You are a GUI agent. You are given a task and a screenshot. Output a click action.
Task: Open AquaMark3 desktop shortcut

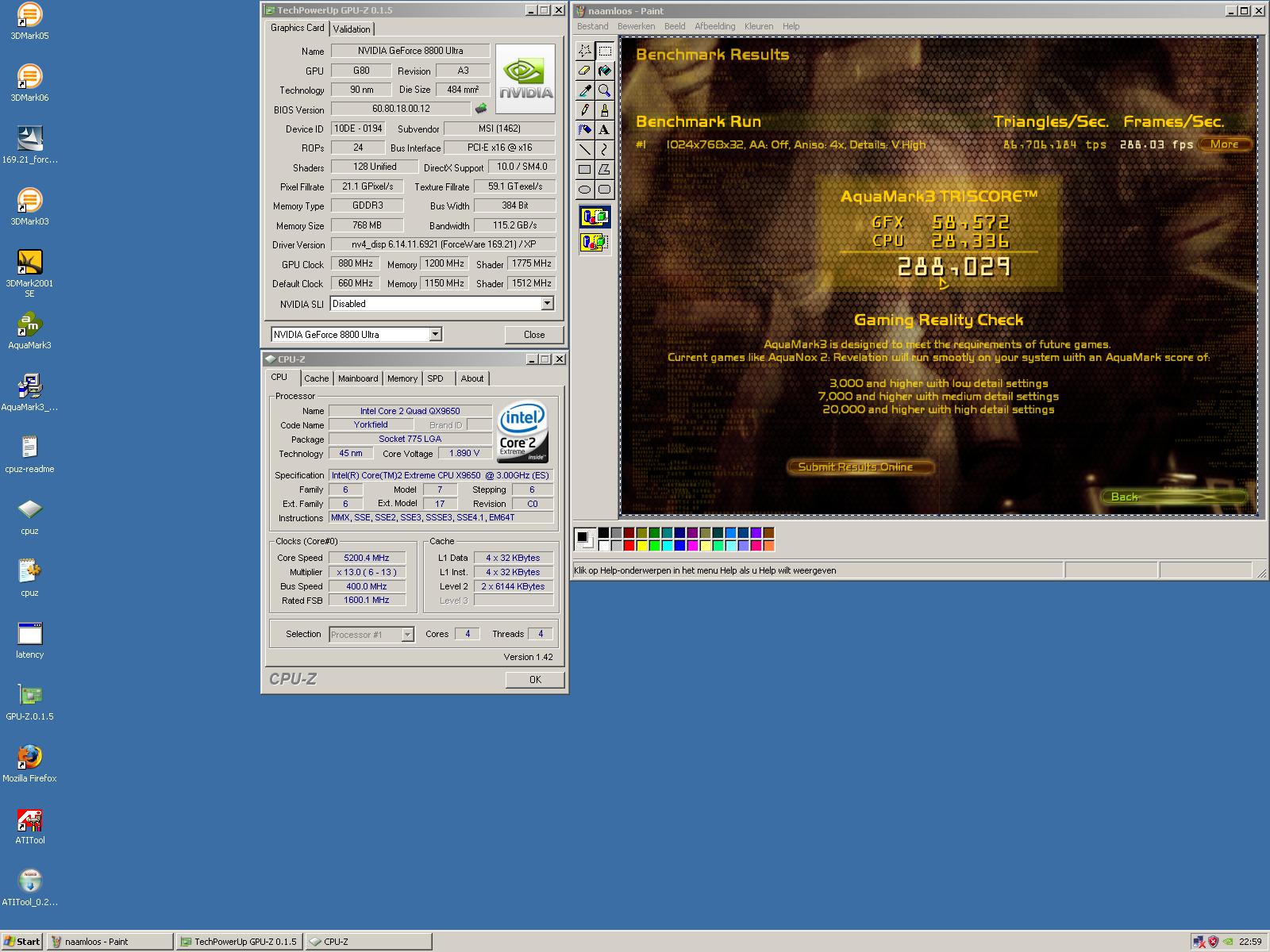point(29,331)
